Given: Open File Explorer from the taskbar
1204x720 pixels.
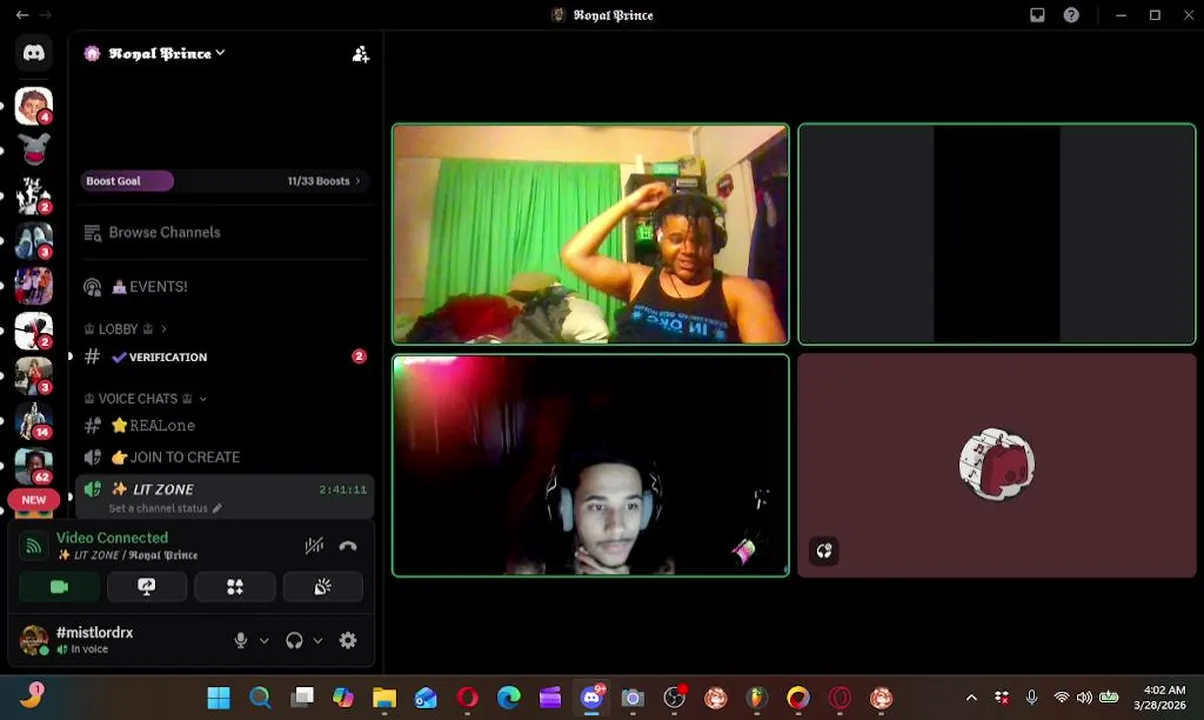Looking at the screenshot, I should click(x=384, y=698).
